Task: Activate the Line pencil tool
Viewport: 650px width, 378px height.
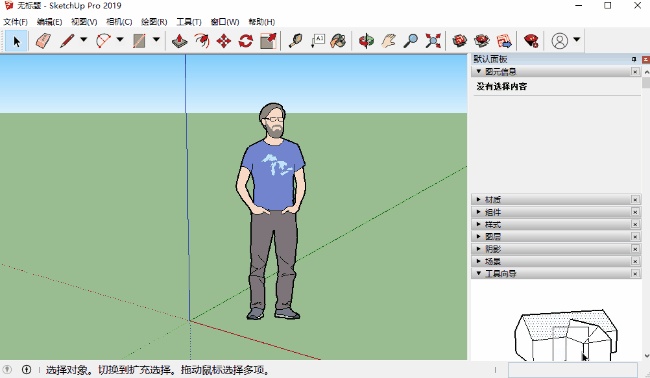Action: pyautogui.click(x=67, y=41)
